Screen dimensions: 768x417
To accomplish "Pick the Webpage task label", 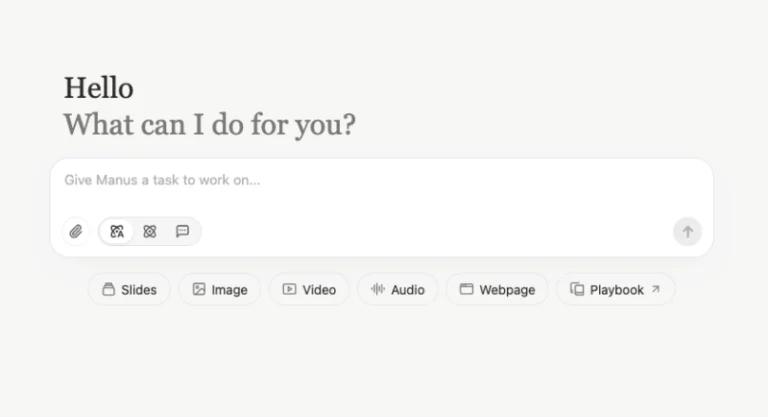I will [x=507, y=290].
